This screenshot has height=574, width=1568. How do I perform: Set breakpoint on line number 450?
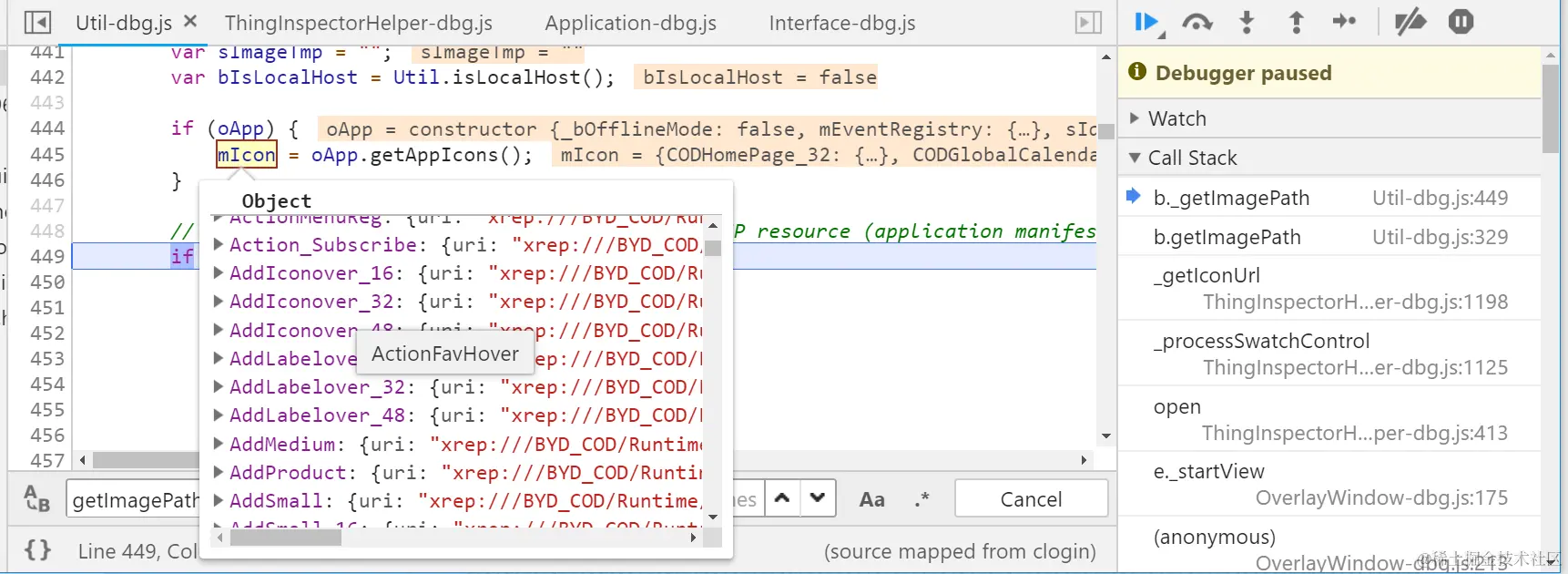(47, 282)
